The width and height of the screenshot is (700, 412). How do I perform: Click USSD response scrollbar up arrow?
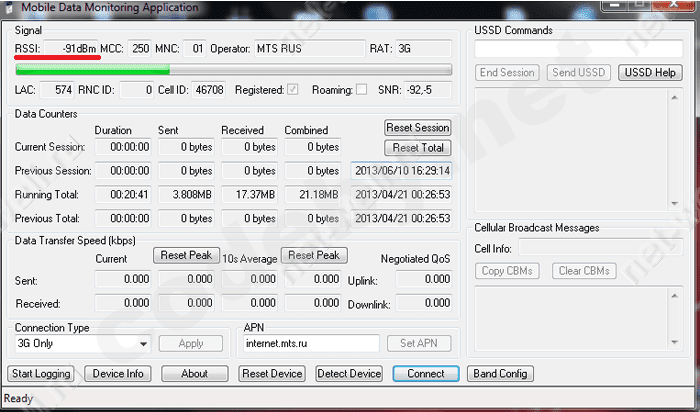point(675,97)
